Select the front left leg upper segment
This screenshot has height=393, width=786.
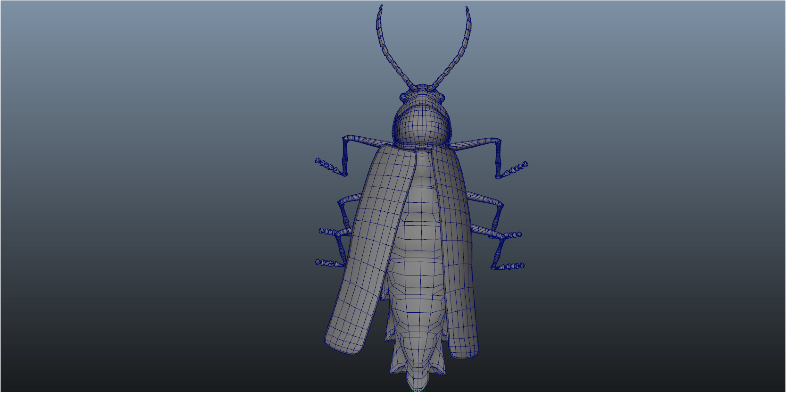[367, 140]
